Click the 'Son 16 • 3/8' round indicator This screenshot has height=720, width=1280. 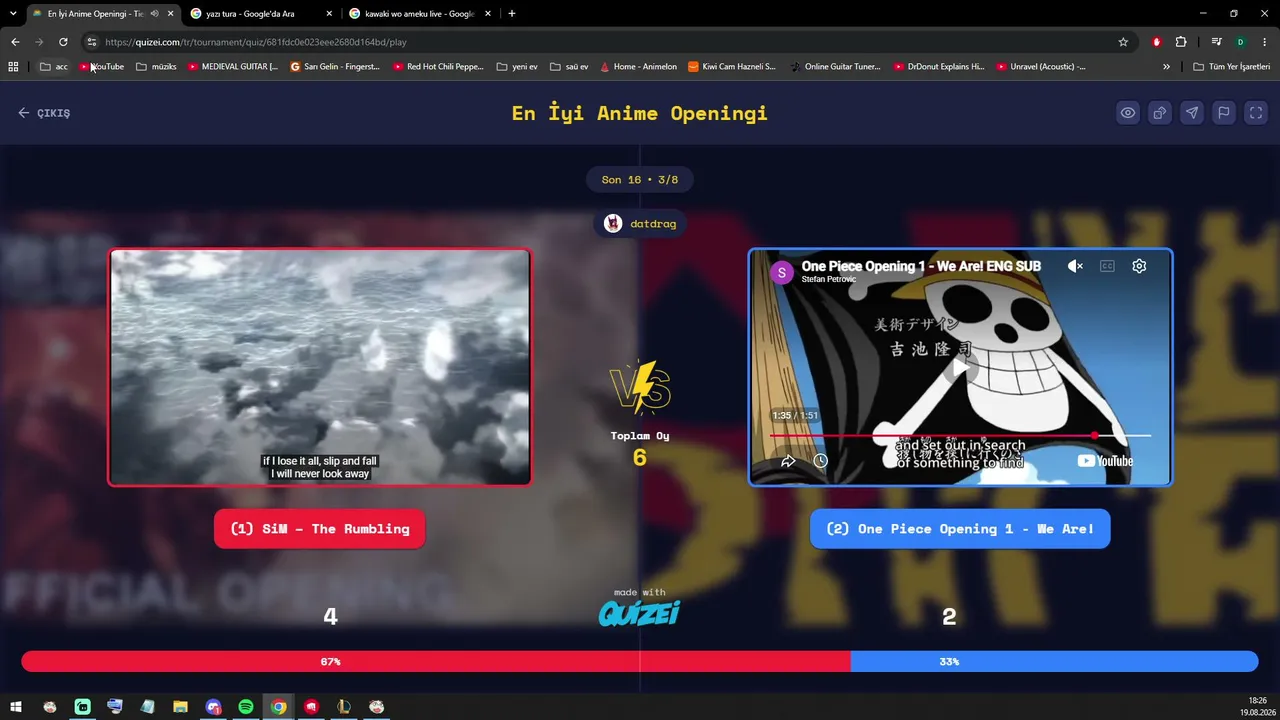(640, 180)
